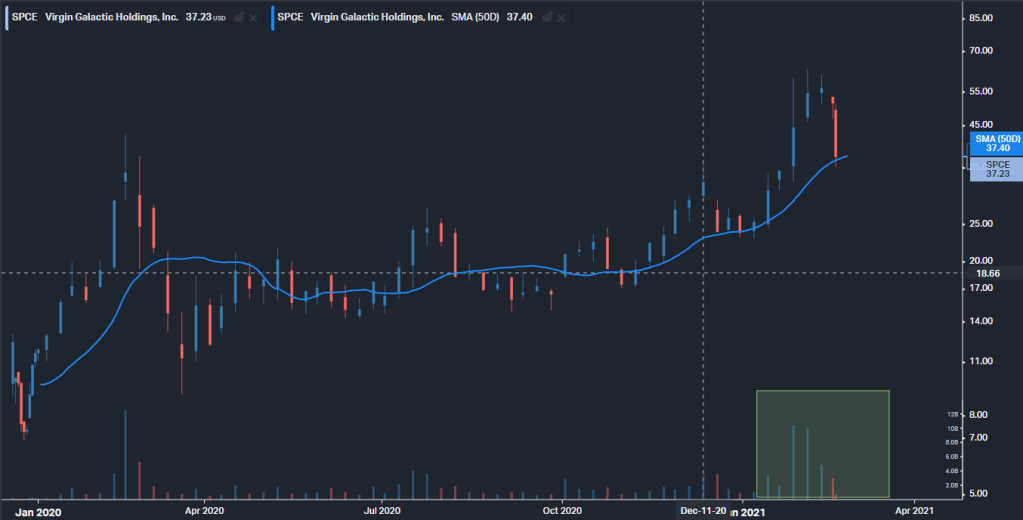
Task: Click the 18.66 crosshair price label
Action: point(988,273)
